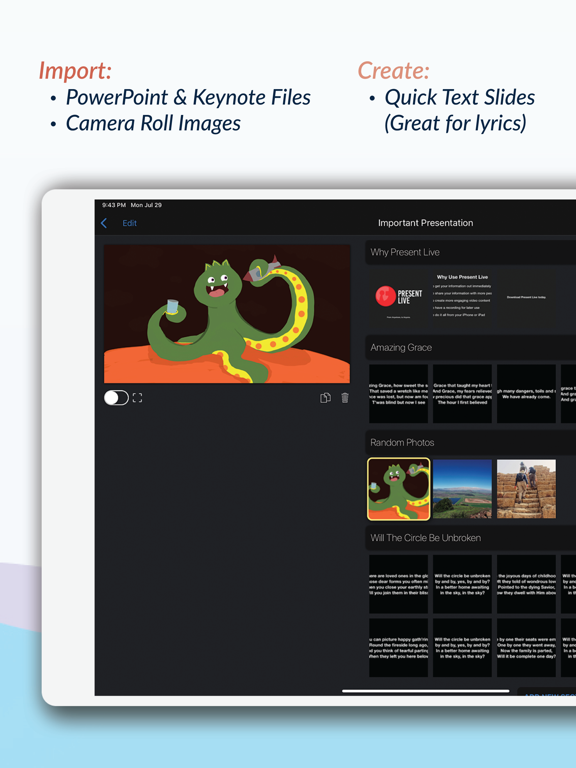Click the 9:43 PM status bar time

114,205
